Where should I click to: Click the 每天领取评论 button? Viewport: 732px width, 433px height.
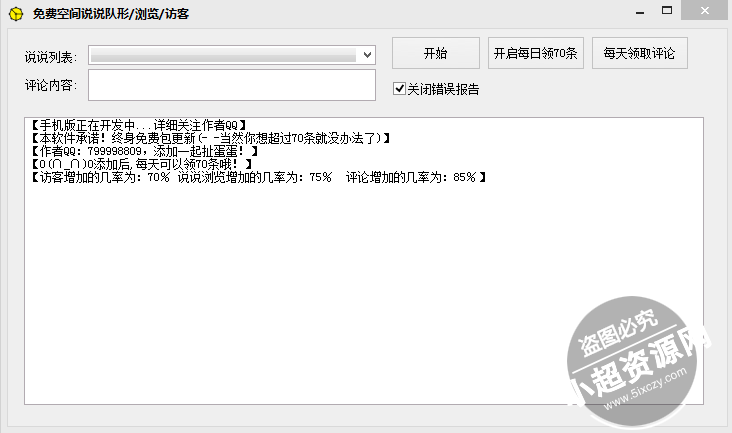[640, 53]
